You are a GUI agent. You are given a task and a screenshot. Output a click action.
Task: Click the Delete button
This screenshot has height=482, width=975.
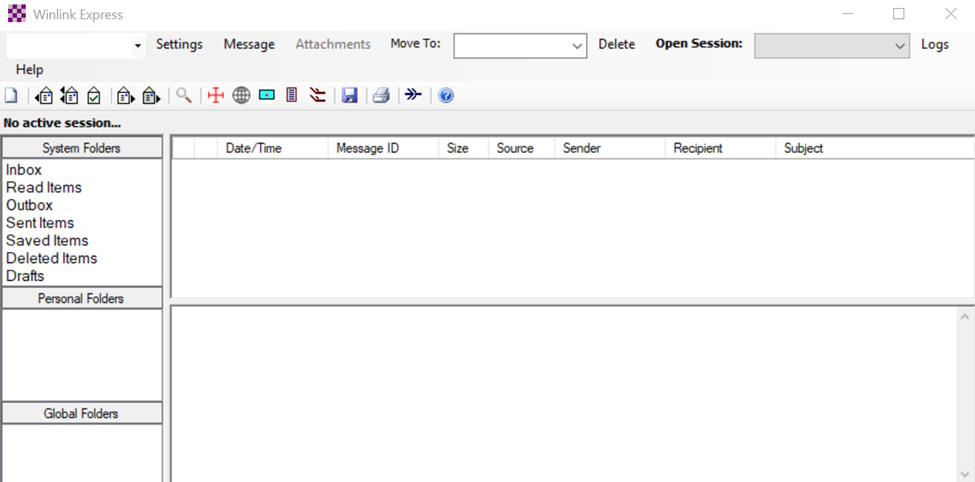pyautogui.click(x=616, y=45)
